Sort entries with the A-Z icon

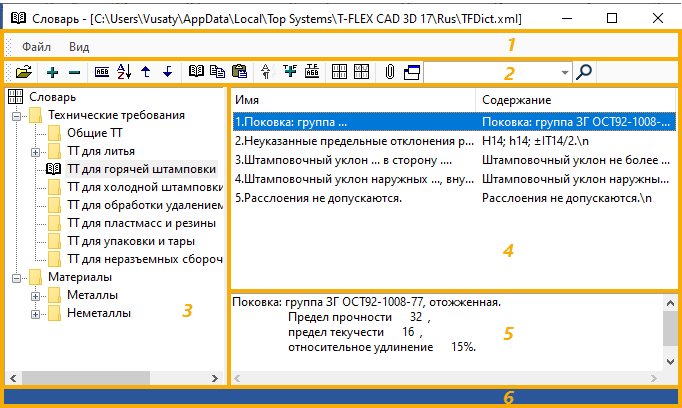[x=124, y=71]
